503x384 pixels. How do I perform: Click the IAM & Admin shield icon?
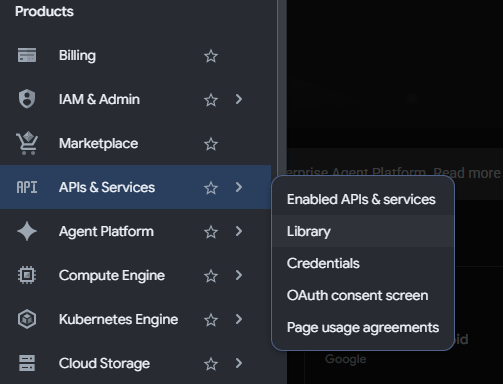click(27, 99)
